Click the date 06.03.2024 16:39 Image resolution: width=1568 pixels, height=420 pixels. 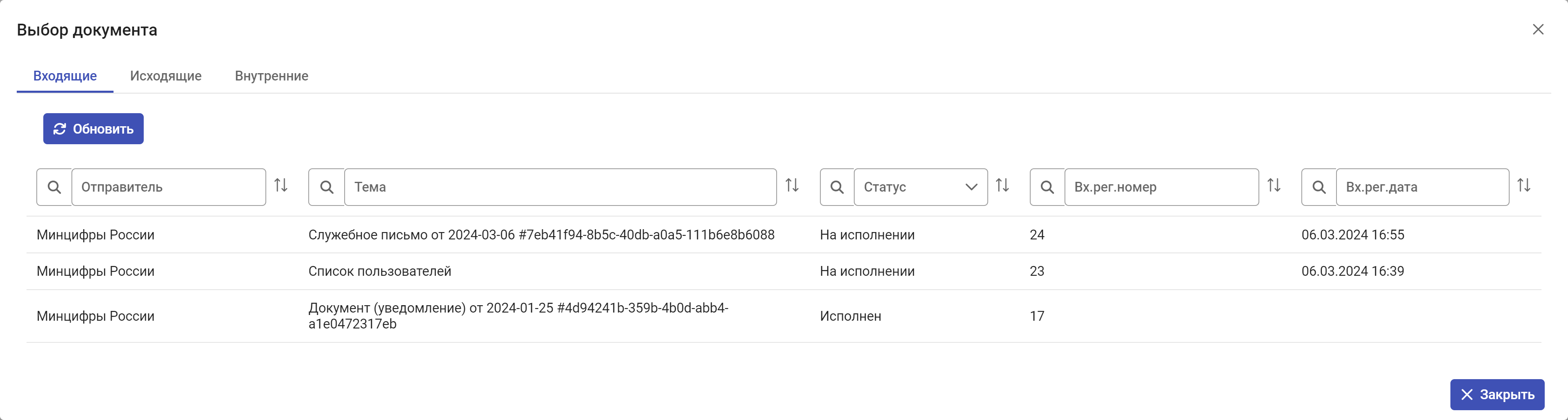coord(1352,271)
